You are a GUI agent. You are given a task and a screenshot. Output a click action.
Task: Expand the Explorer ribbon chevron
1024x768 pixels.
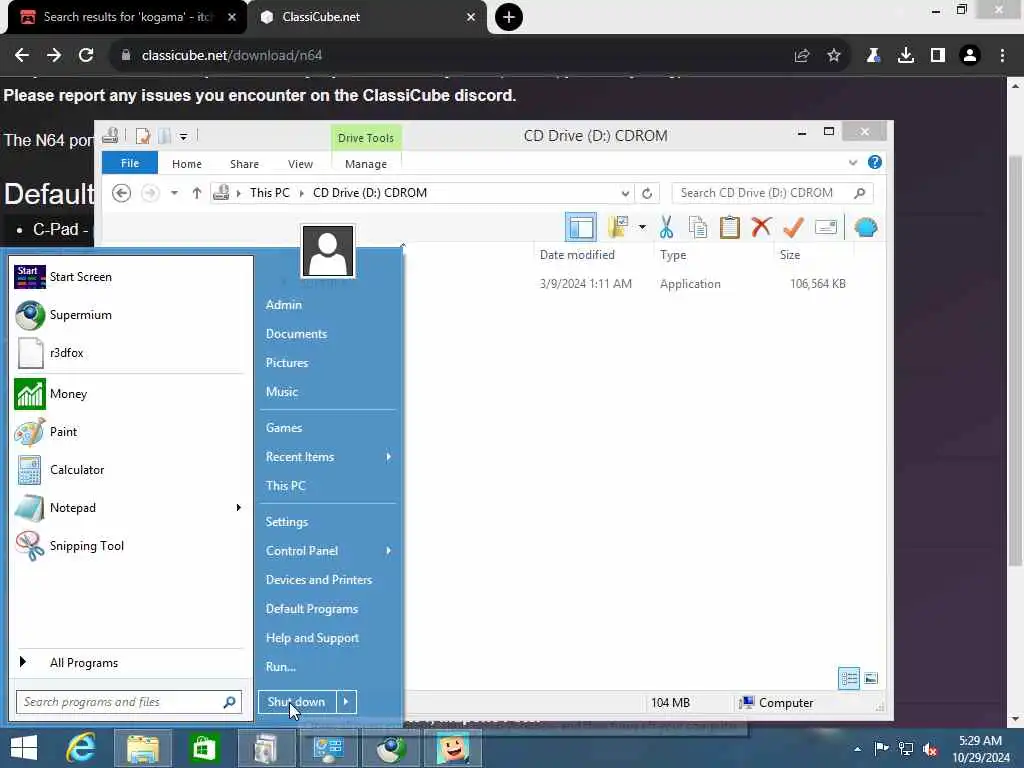point(853,163)
